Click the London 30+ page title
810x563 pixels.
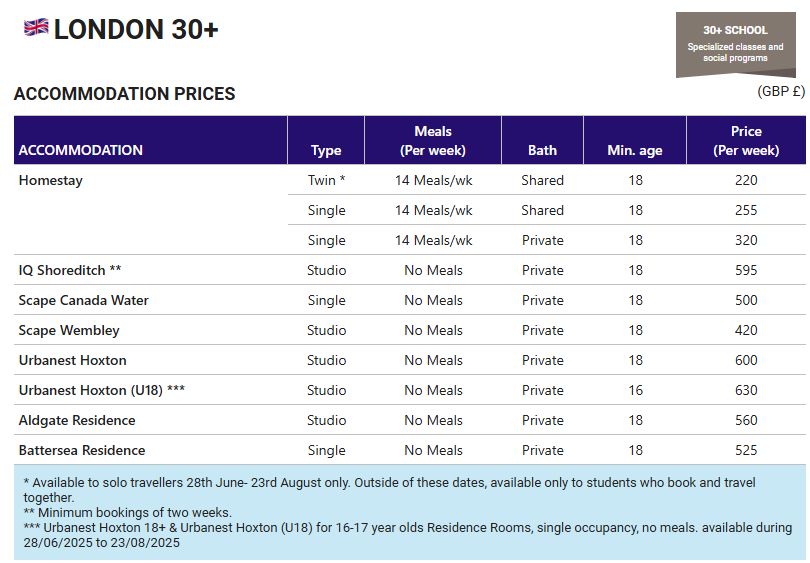pyautogui.click(x=136, y=29)
